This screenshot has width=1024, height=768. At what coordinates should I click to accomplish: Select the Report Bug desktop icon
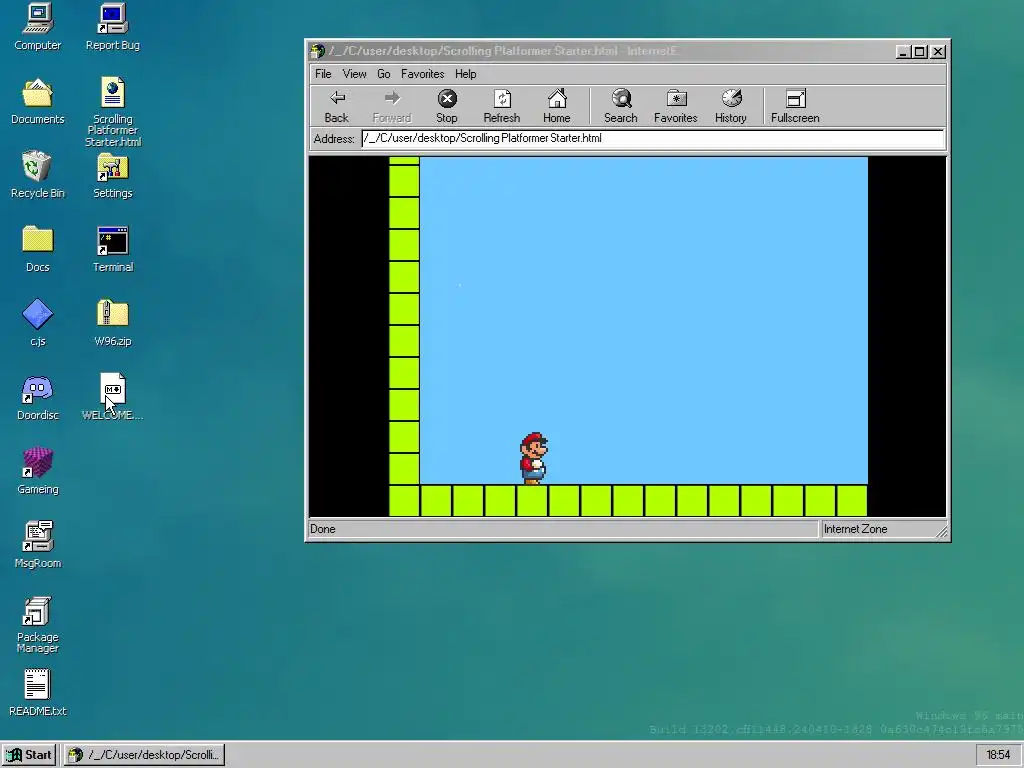tap(113, 27)
